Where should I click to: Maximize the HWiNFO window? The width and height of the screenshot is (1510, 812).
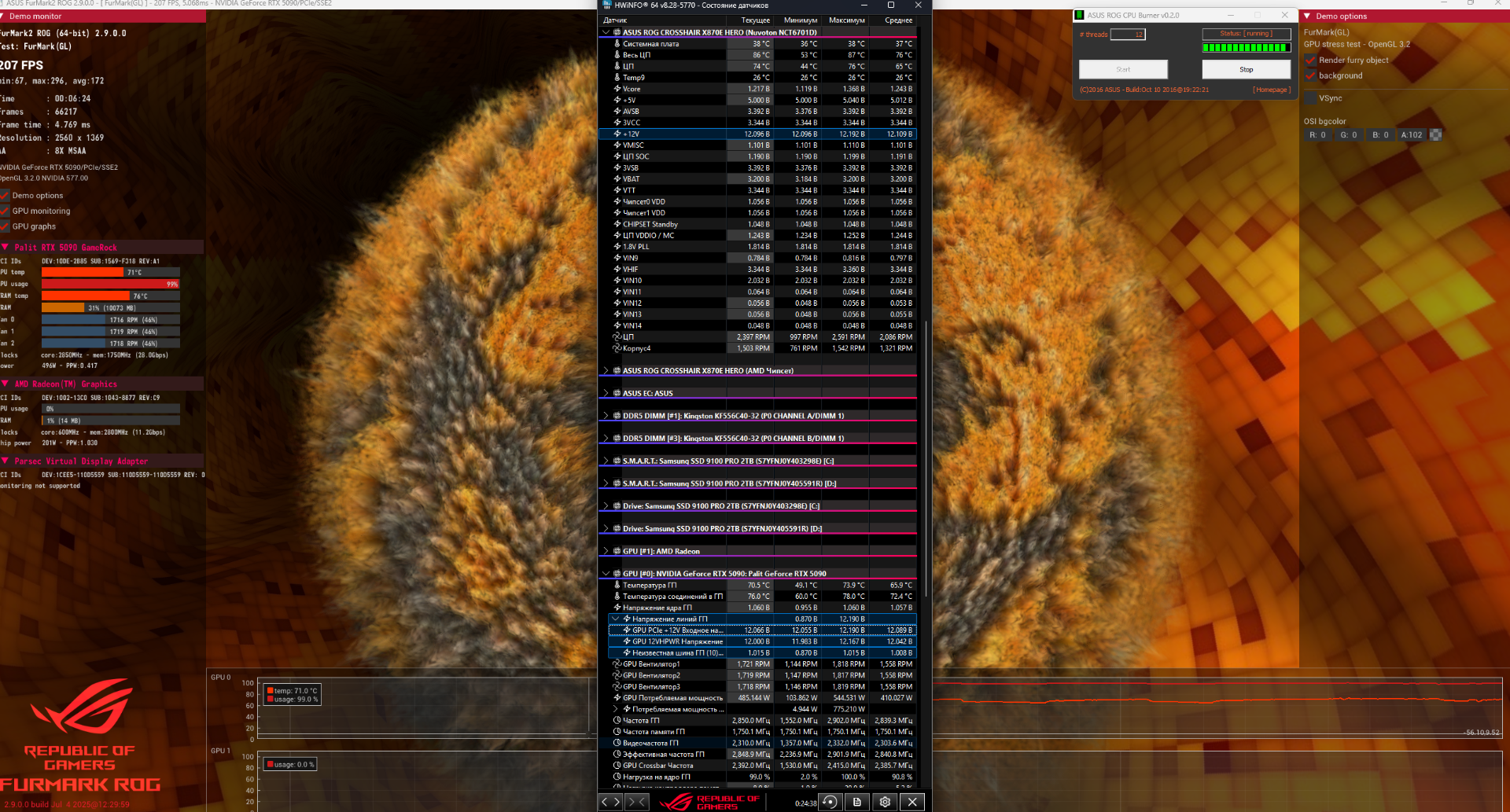click(x=891, y=5)
